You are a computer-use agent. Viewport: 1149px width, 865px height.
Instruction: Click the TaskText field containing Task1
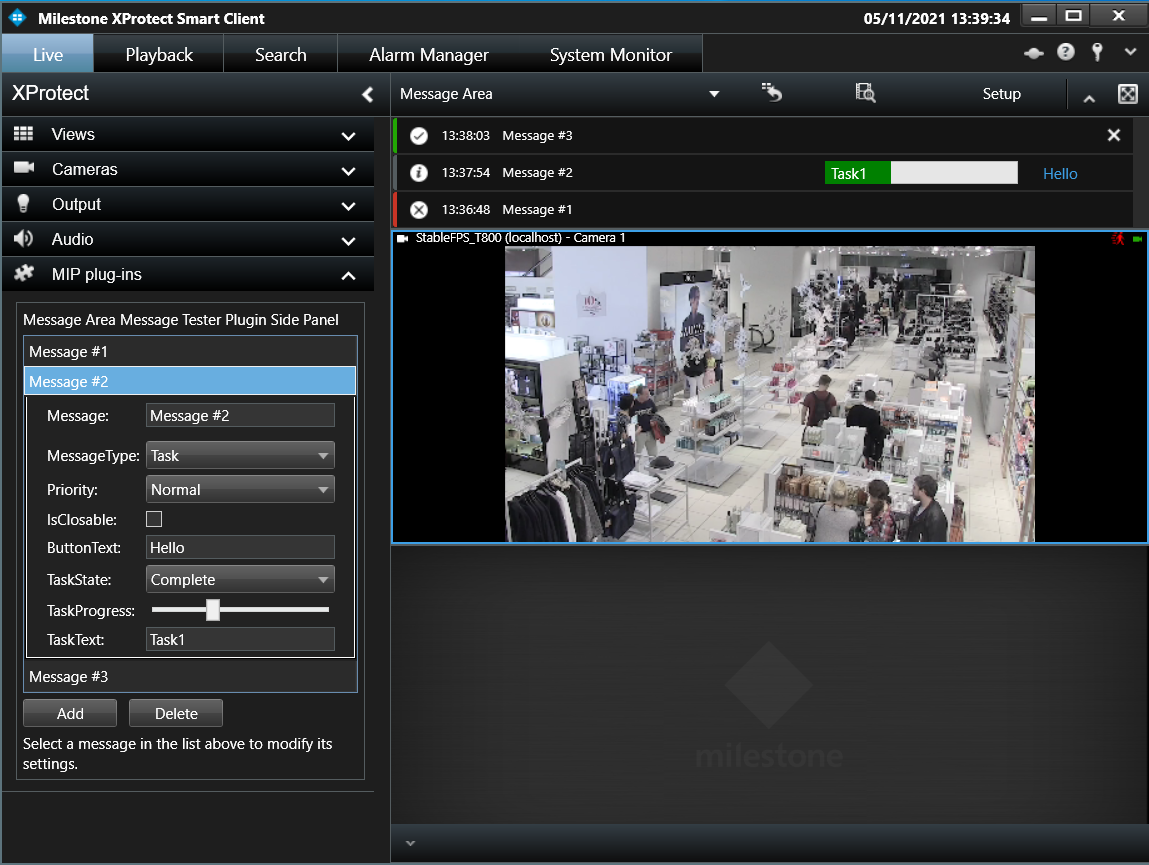coord(240,639)
